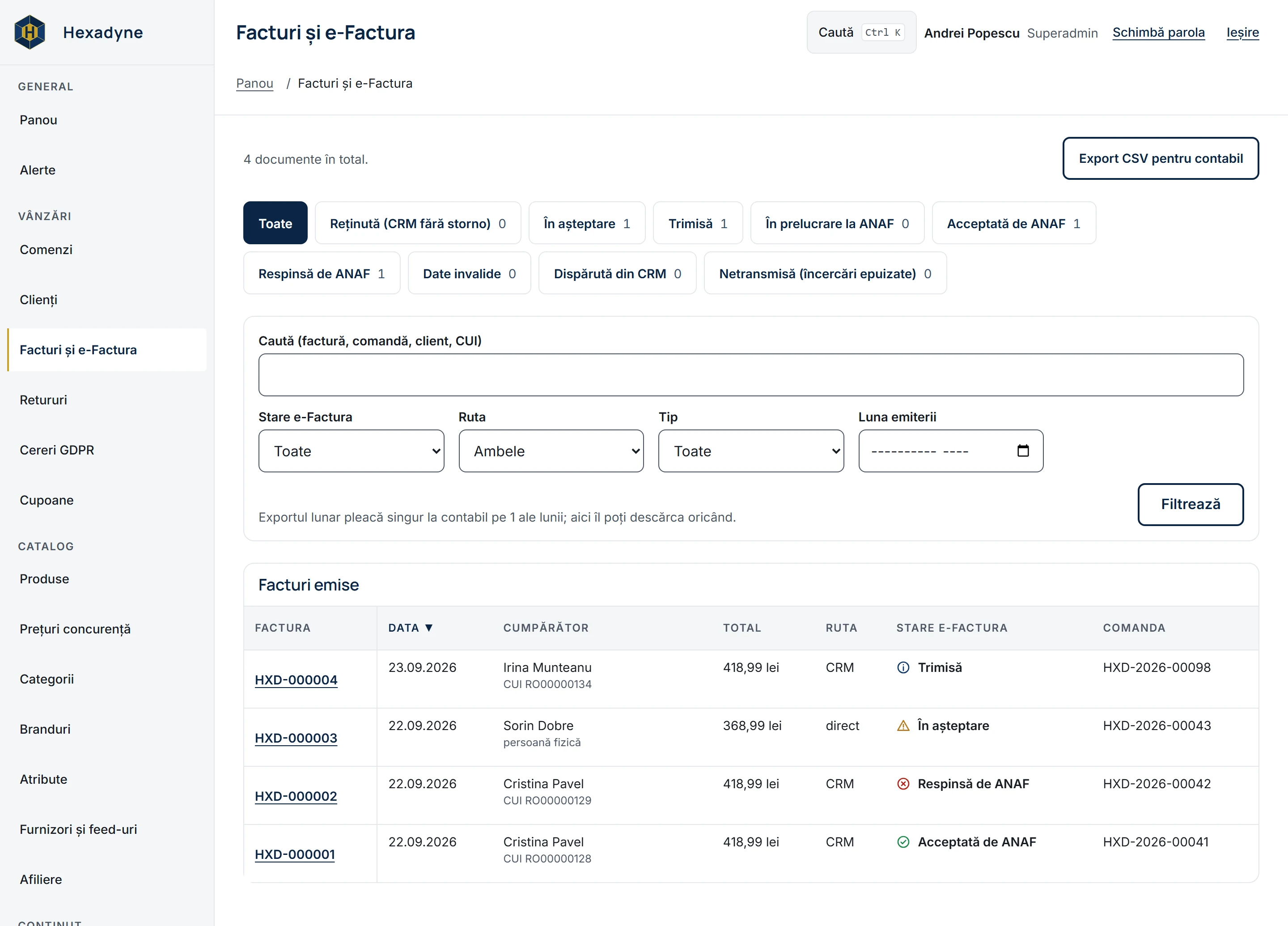The height and width of the screenshot is (926, 1288).
Task: Expand the Ruta dropdown showing Ambele
Action: tap(551, 450)
